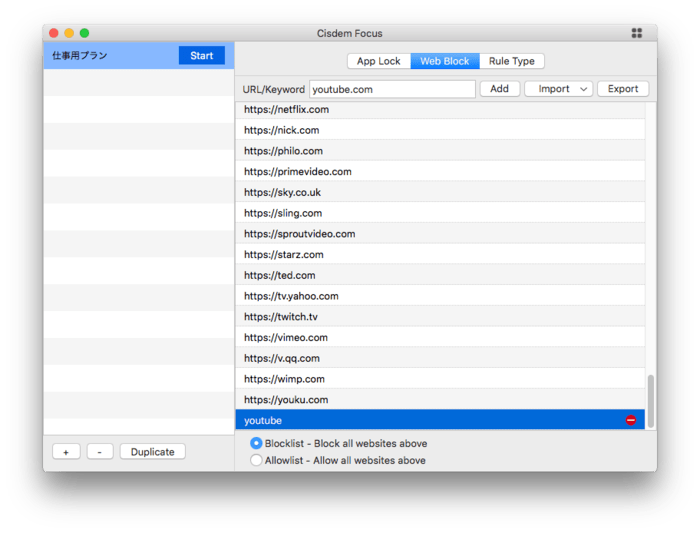Screen dimensions: 700x533
Task: Remove plan with minus button
Action: tap(100, 452)
